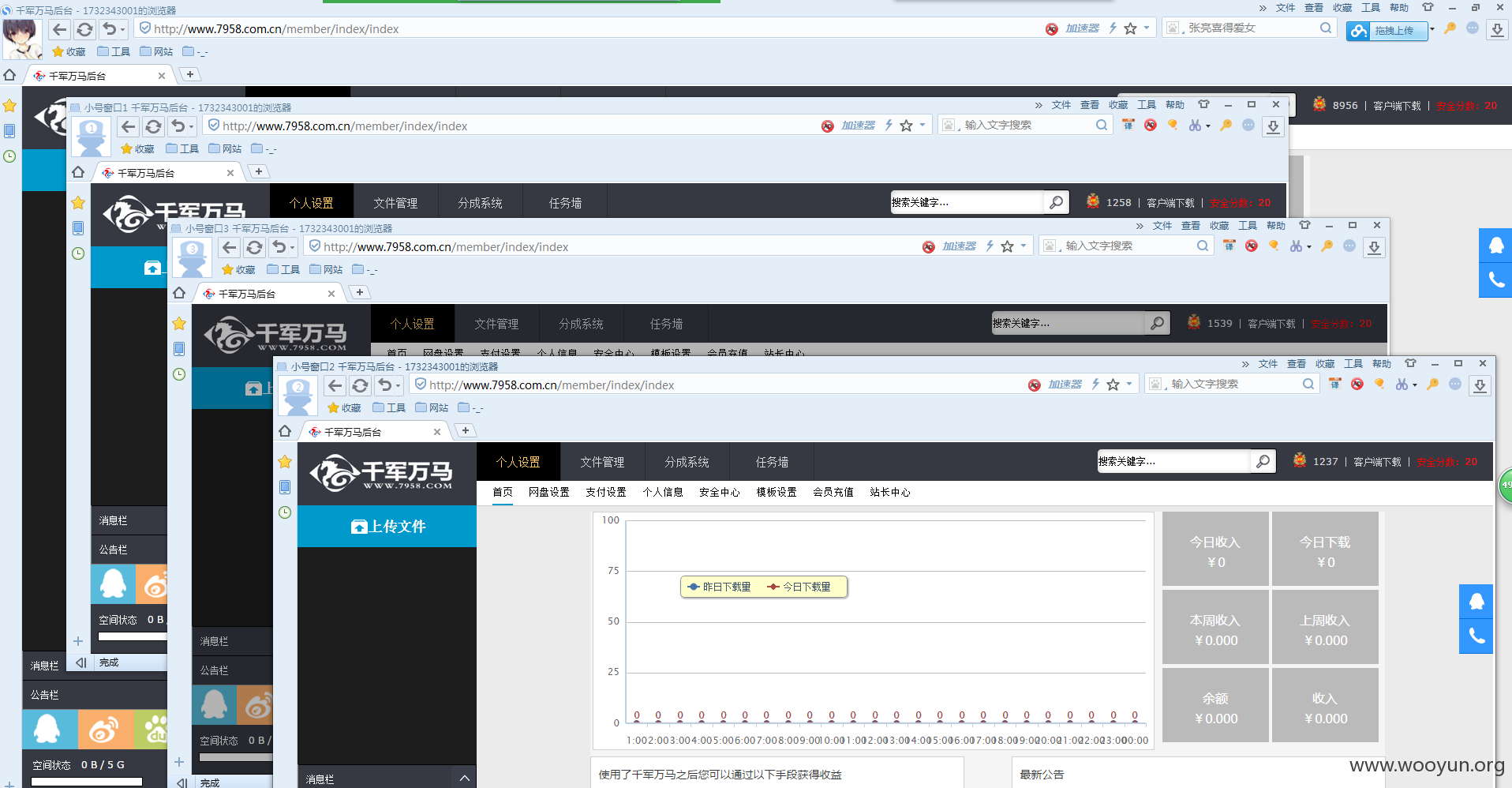Open the 查看 menu in 小号窗口2
1512x788 pixels.
pos(1297,364)
